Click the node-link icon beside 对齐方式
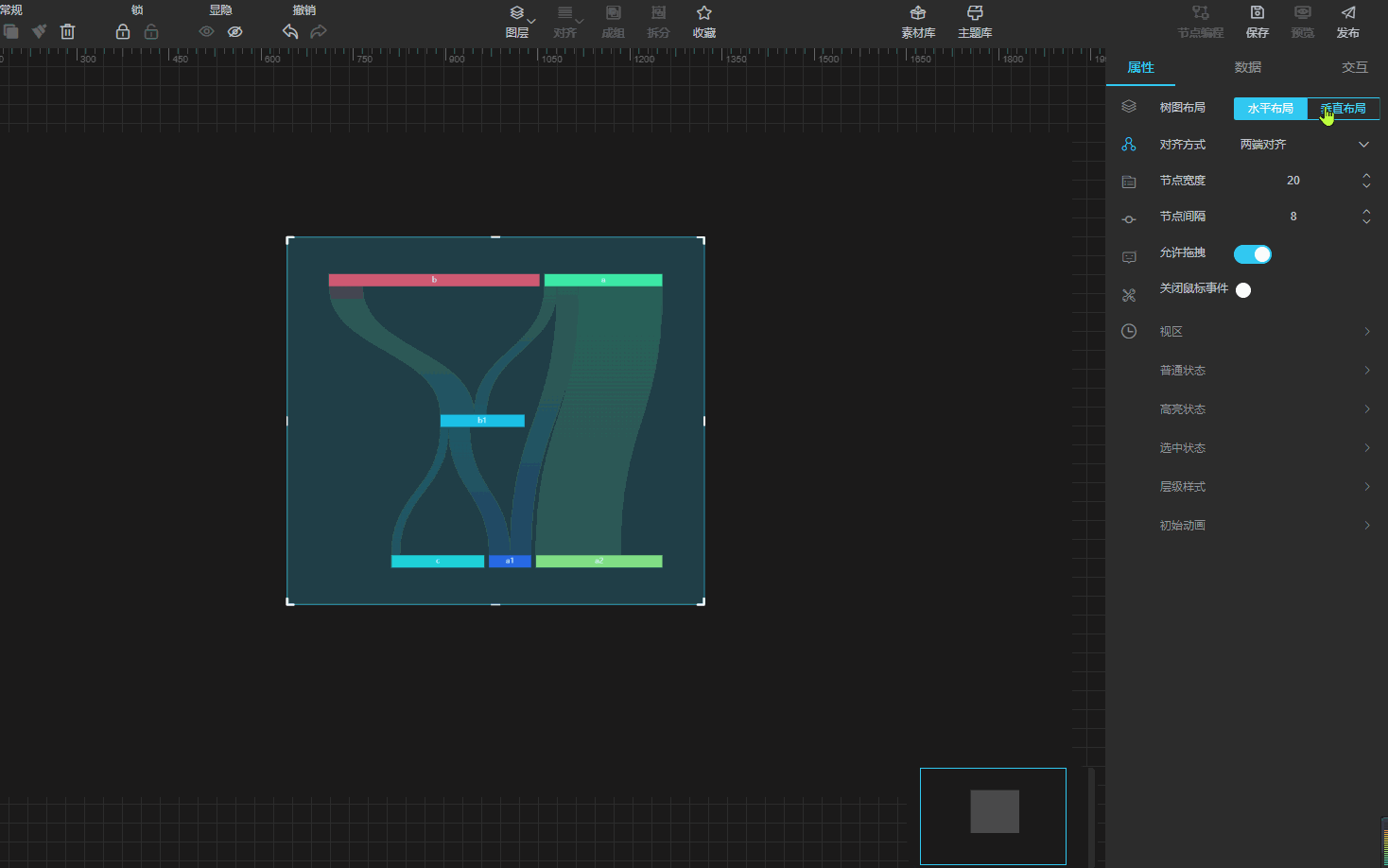 tap(1129, 145)
